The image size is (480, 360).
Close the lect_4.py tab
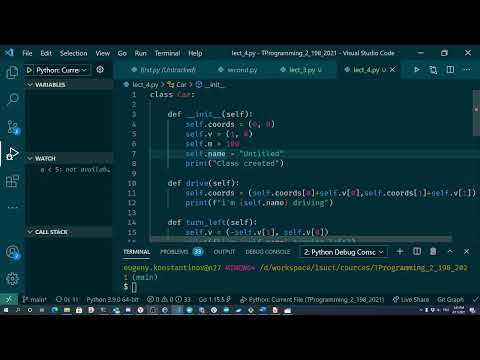tap(392, 70)
